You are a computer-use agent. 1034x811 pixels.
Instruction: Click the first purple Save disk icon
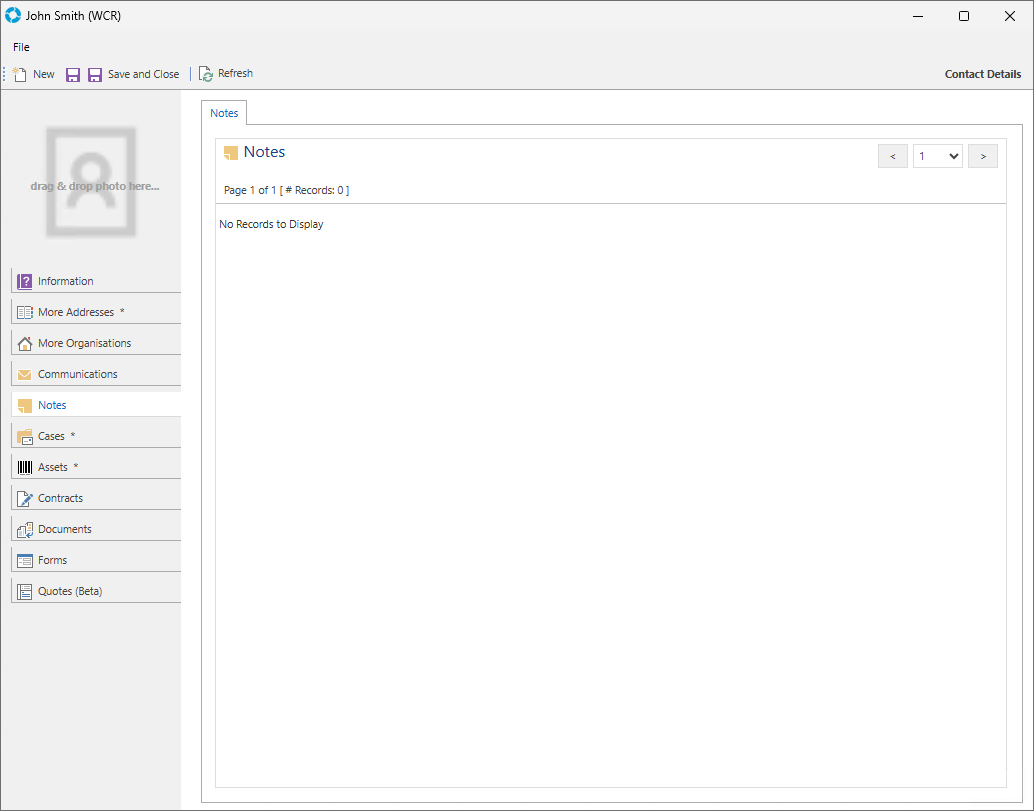[73, 75]
